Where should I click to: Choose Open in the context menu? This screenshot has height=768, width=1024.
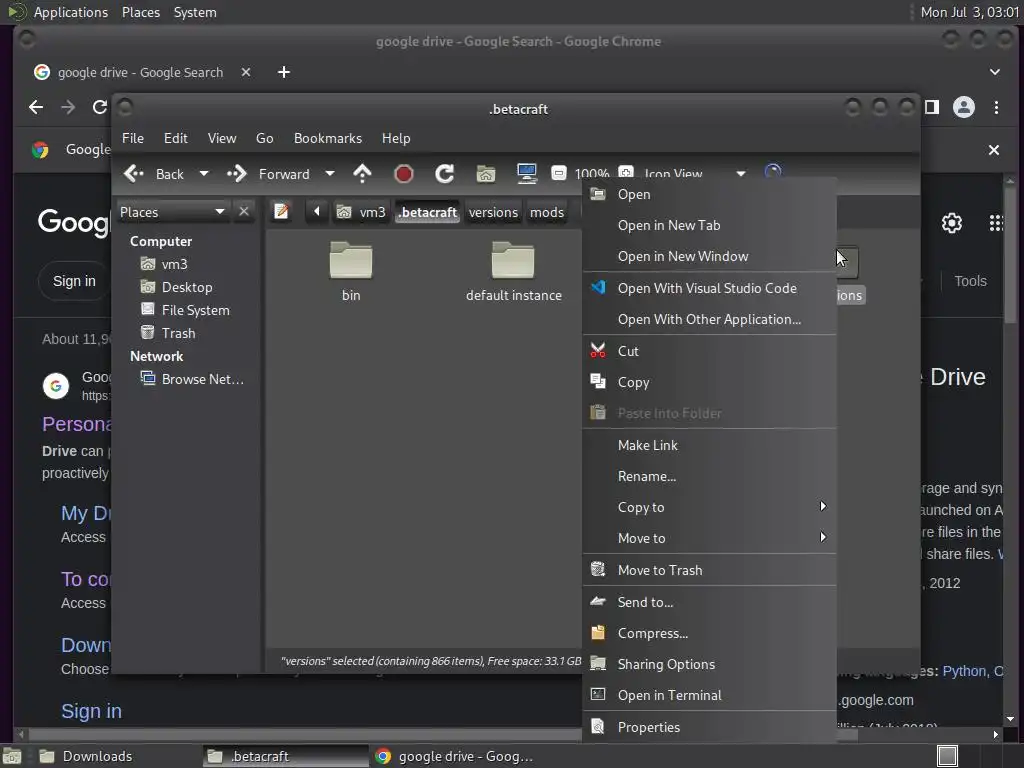pos(709,194)
